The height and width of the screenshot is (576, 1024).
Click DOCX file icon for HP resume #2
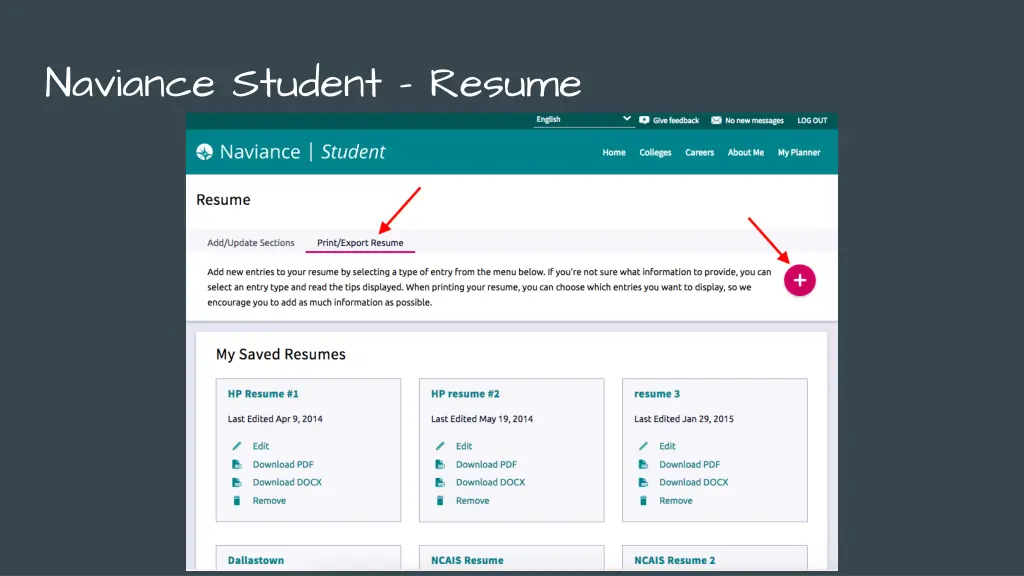(440, 482)
